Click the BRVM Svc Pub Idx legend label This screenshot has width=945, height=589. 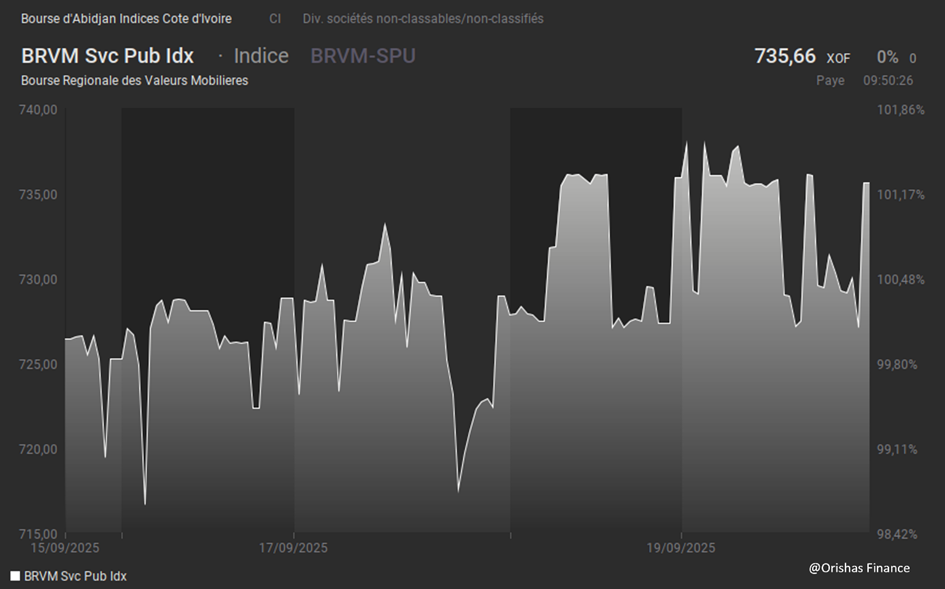75,576
